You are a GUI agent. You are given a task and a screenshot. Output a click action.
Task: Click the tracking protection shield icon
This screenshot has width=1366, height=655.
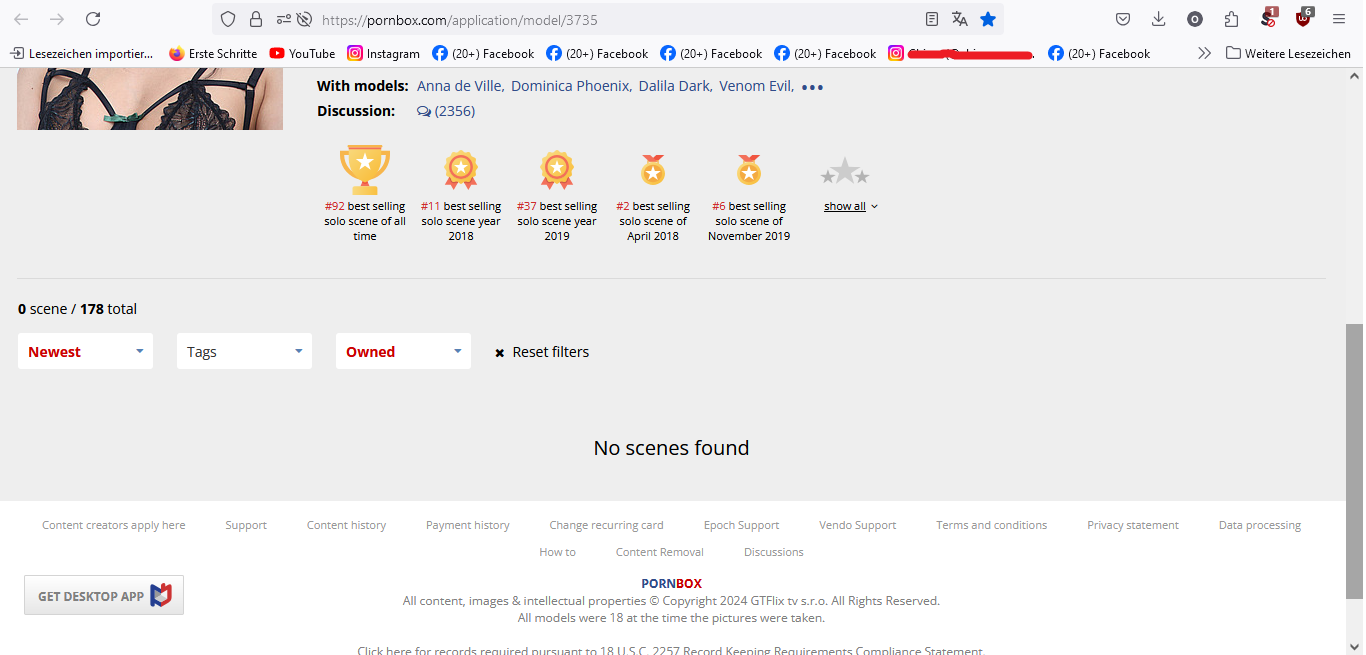(x=228, y=19)
